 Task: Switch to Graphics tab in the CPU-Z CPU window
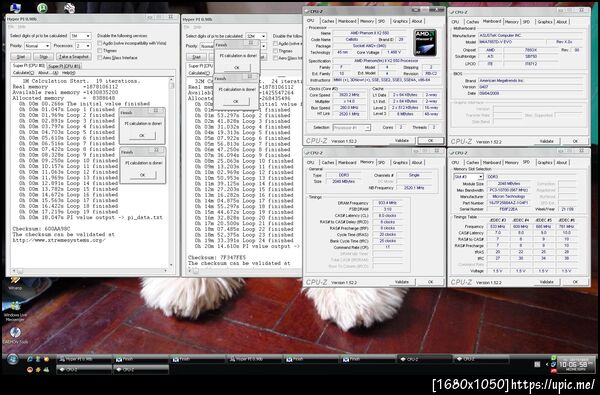coord(400,21)
